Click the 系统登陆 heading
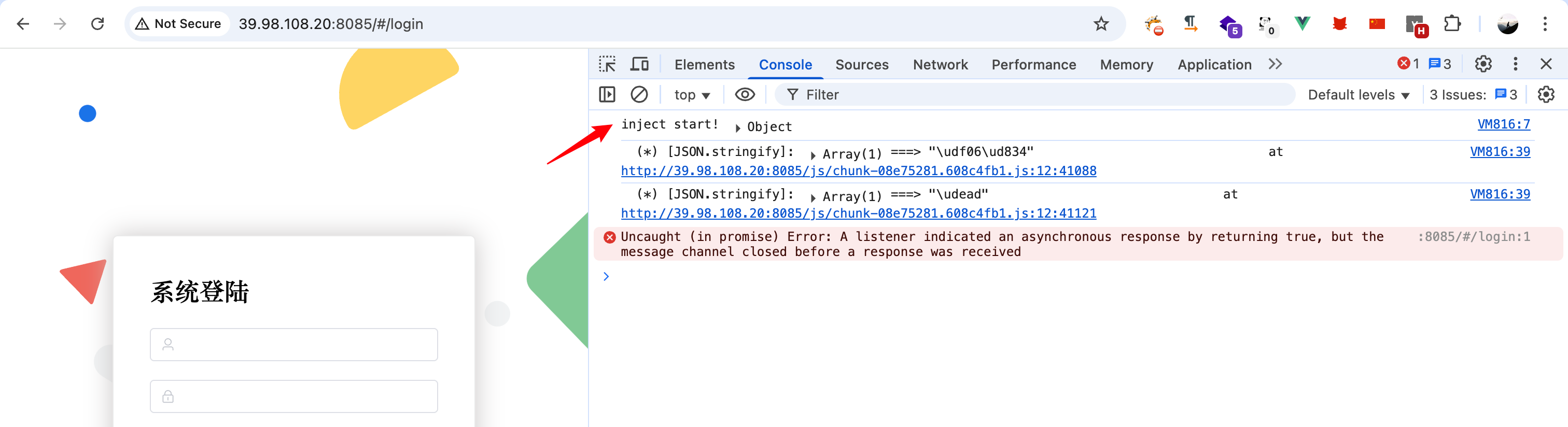This screenshot has height=427, width=1568. [200, 291]
